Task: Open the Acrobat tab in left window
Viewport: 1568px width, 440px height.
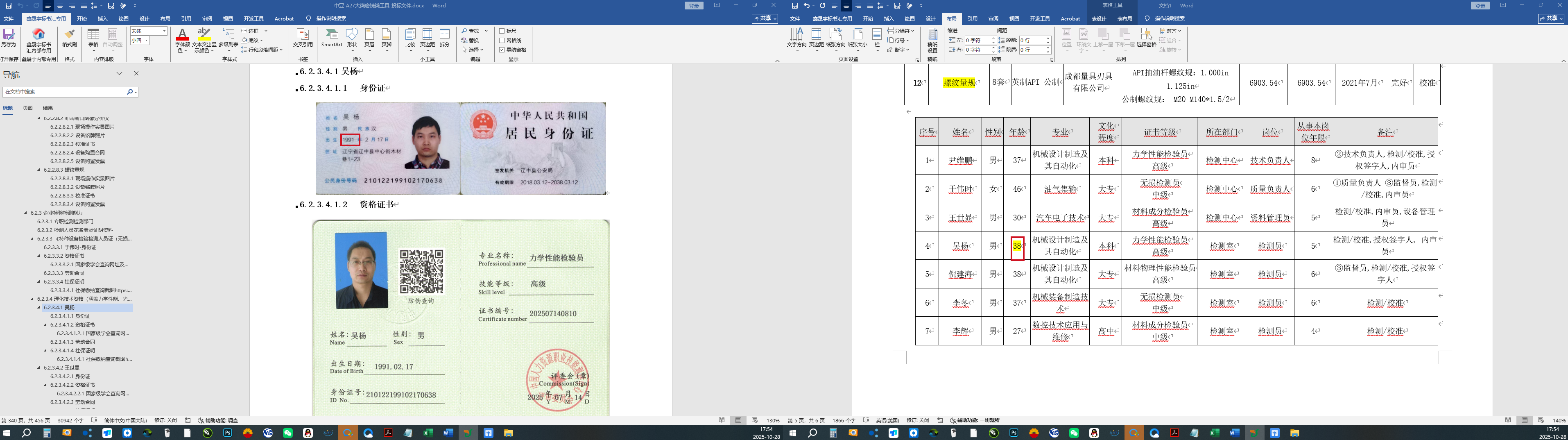Action: (284, 19)
